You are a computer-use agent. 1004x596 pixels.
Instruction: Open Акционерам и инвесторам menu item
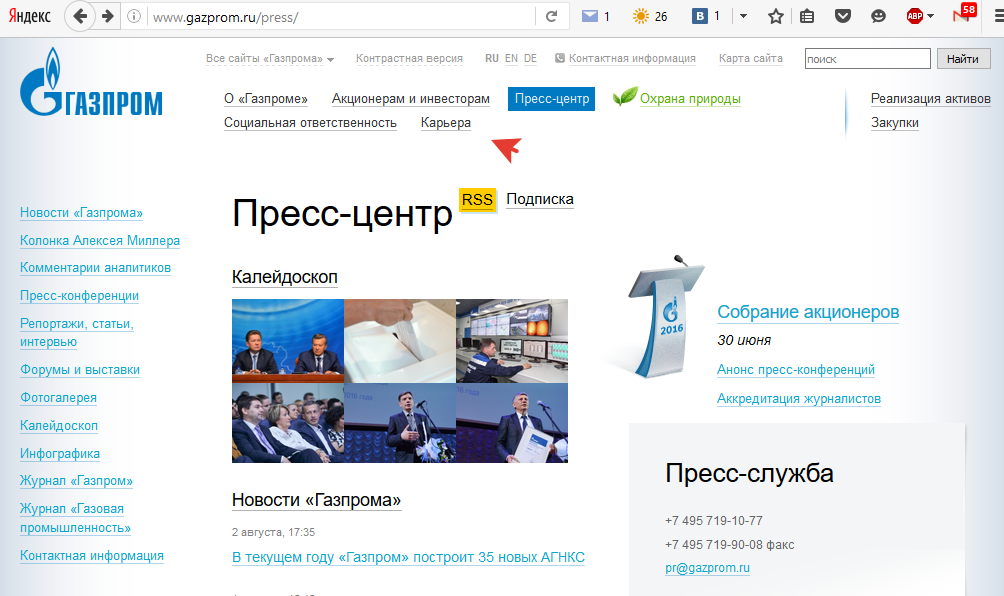(x=410, y=99)
